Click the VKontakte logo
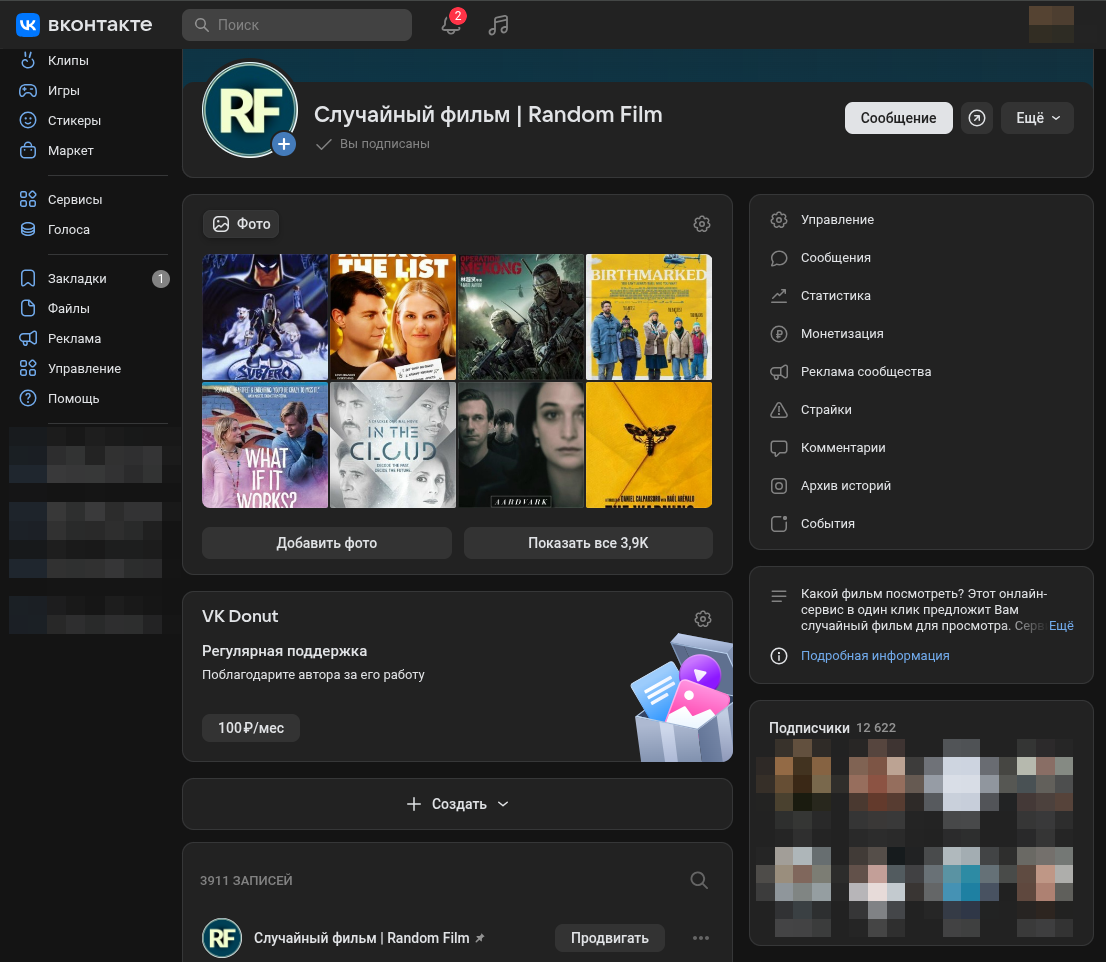1106x962 pixels. pos(84,25)
